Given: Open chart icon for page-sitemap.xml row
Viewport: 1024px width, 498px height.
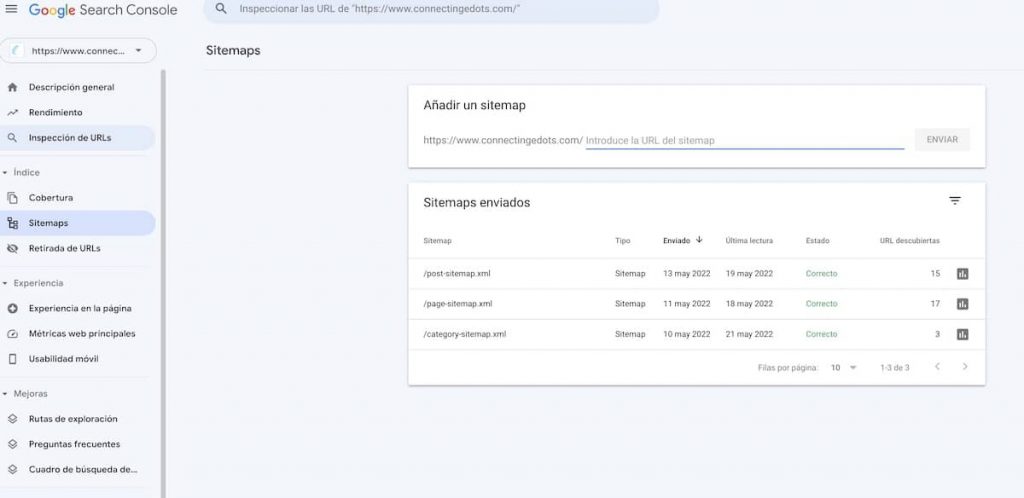Looking at the screenshot, I should coord(962,304).
